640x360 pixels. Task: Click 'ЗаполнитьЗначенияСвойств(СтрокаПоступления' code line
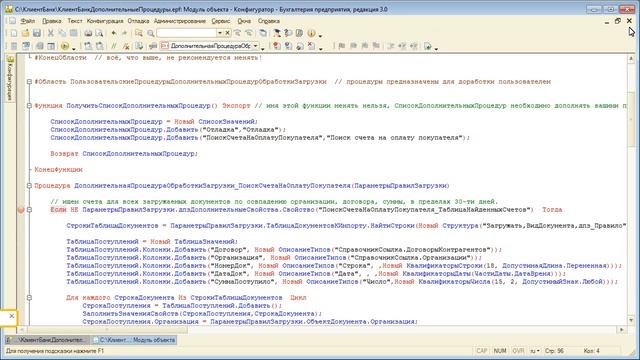[x=202, y=314]
